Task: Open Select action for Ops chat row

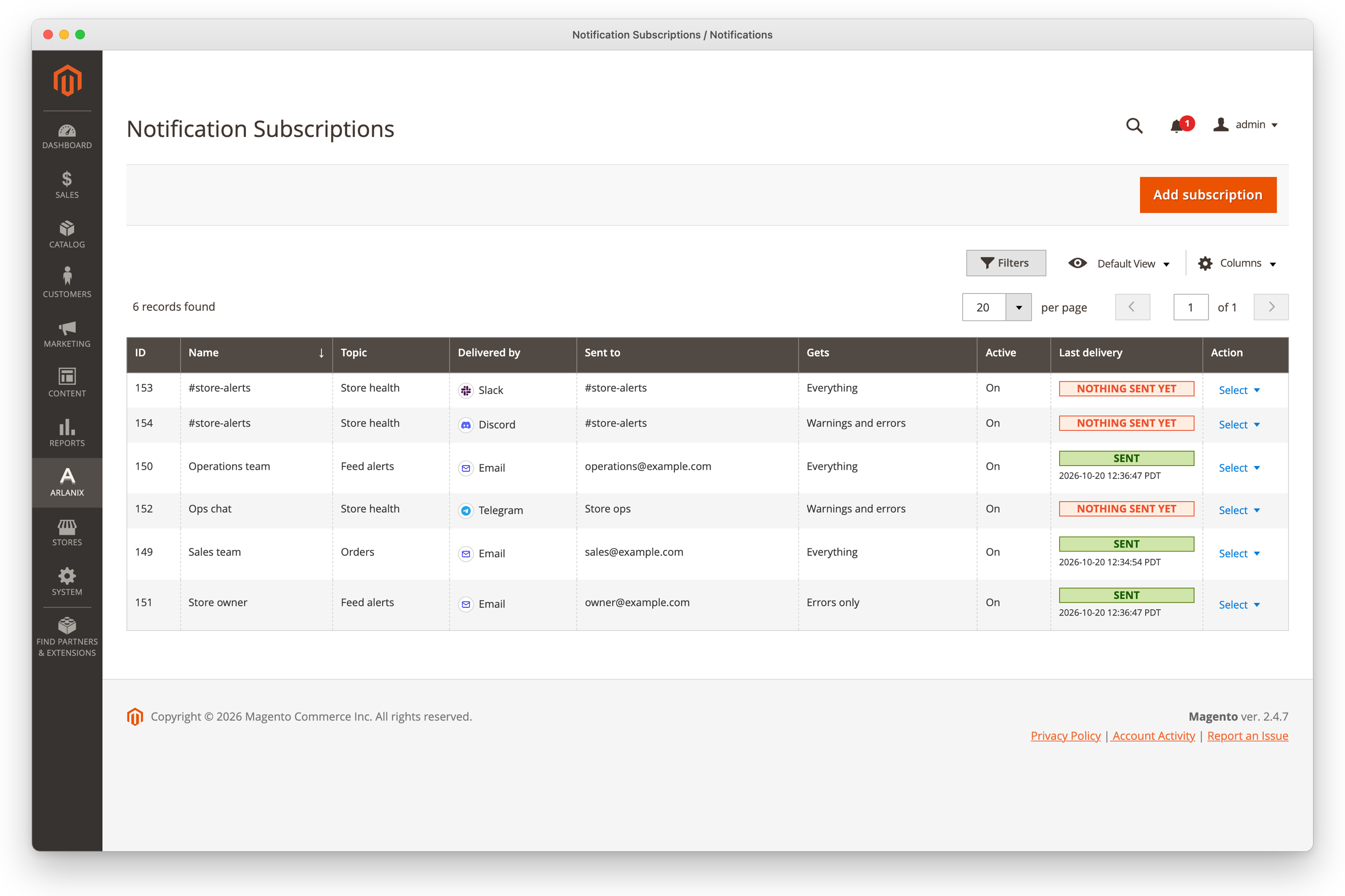Action: (x=1239, y=510)
